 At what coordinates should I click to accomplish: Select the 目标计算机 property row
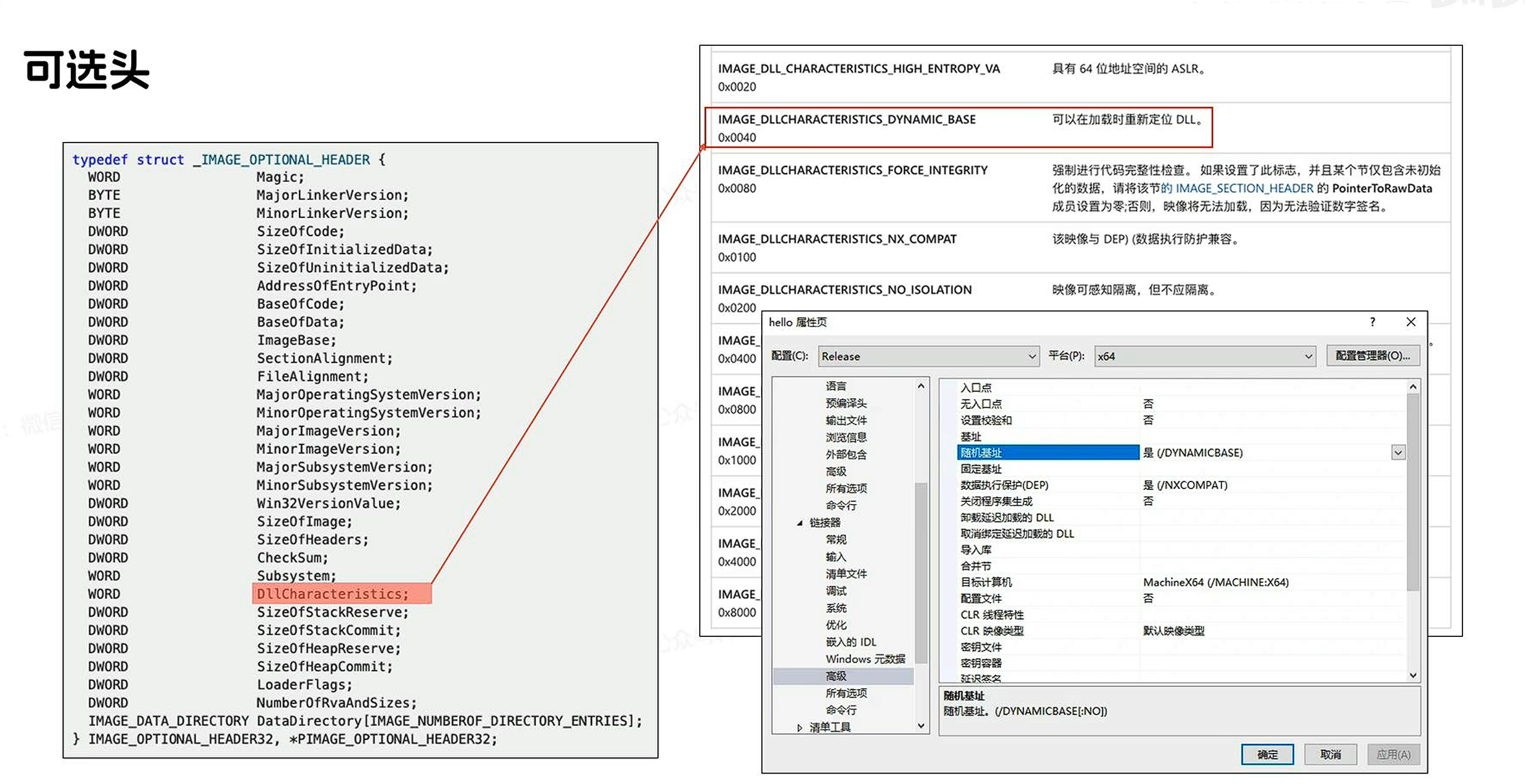[x=986, y=582]
